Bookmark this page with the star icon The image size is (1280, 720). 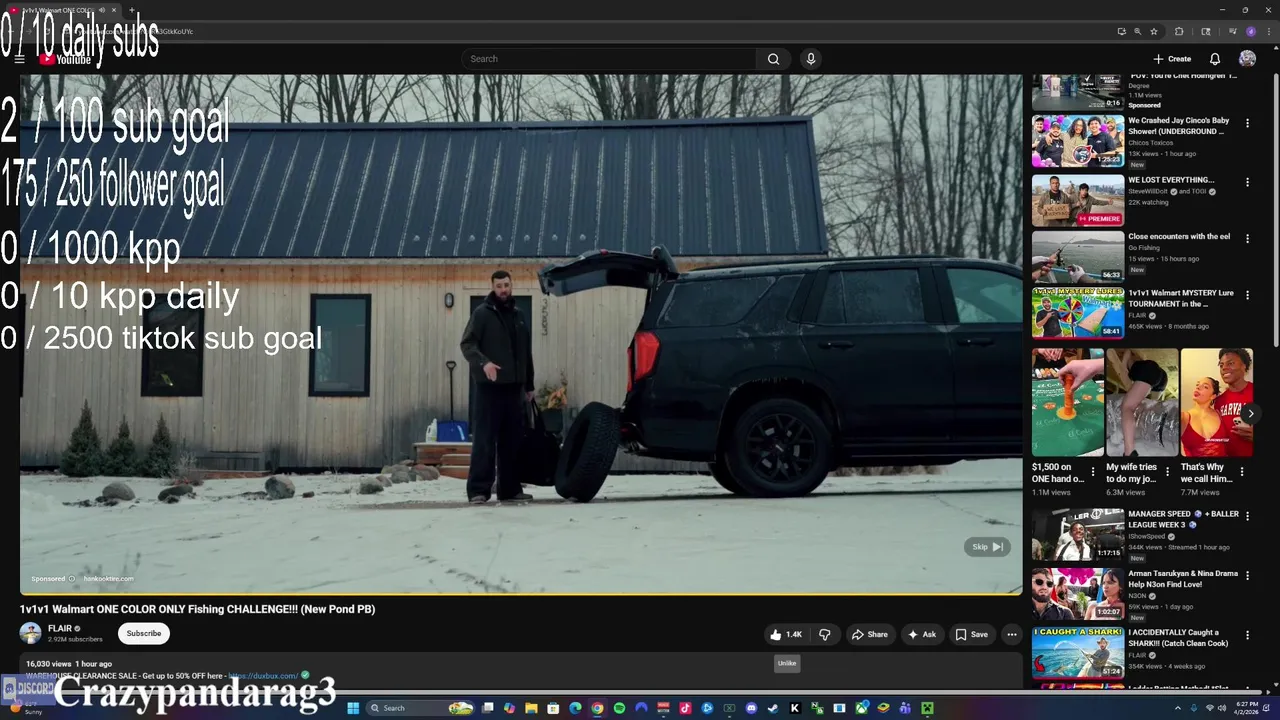pyautogui.click(x=1154, y=31)
